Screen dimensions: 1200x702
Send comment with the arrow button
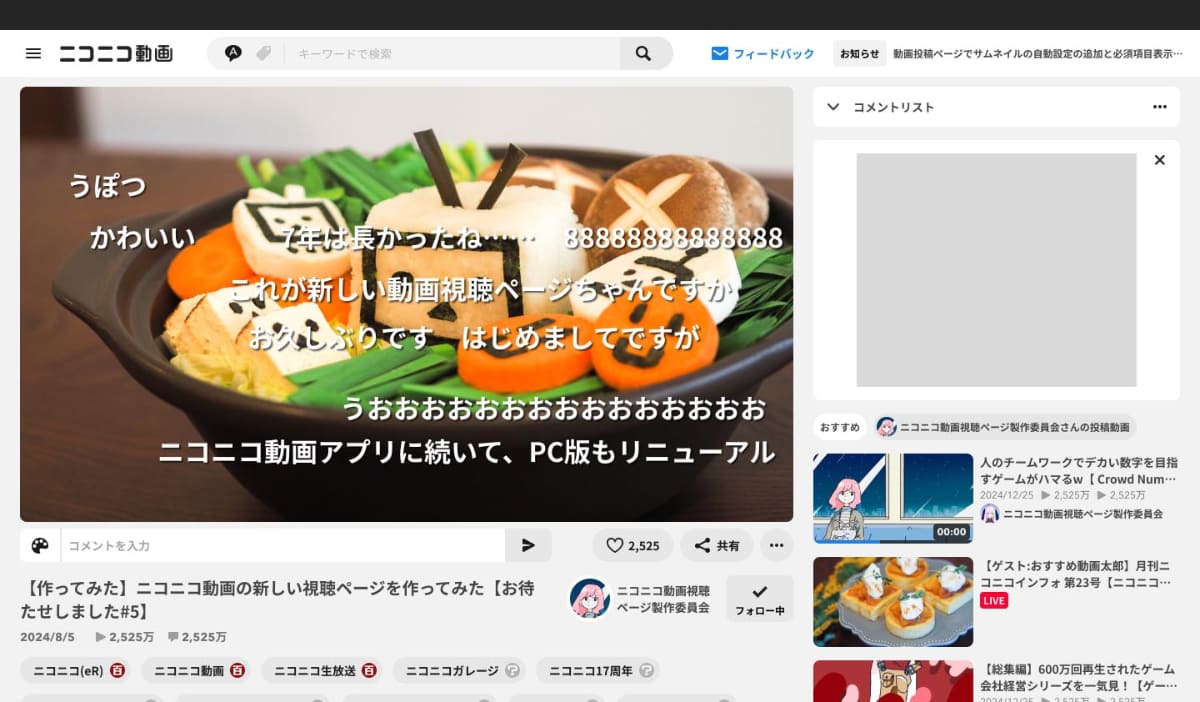tap(529, 546)
